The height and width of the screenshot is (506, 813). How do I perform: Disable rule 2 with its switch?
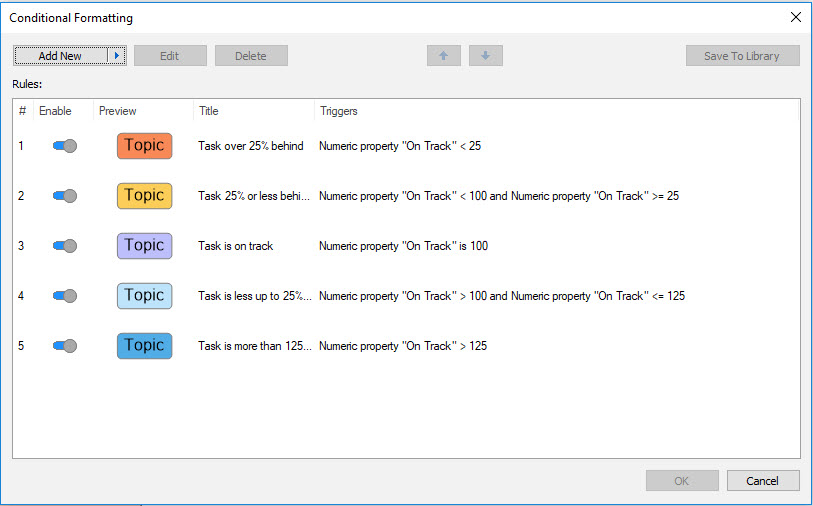pos(65,196)
